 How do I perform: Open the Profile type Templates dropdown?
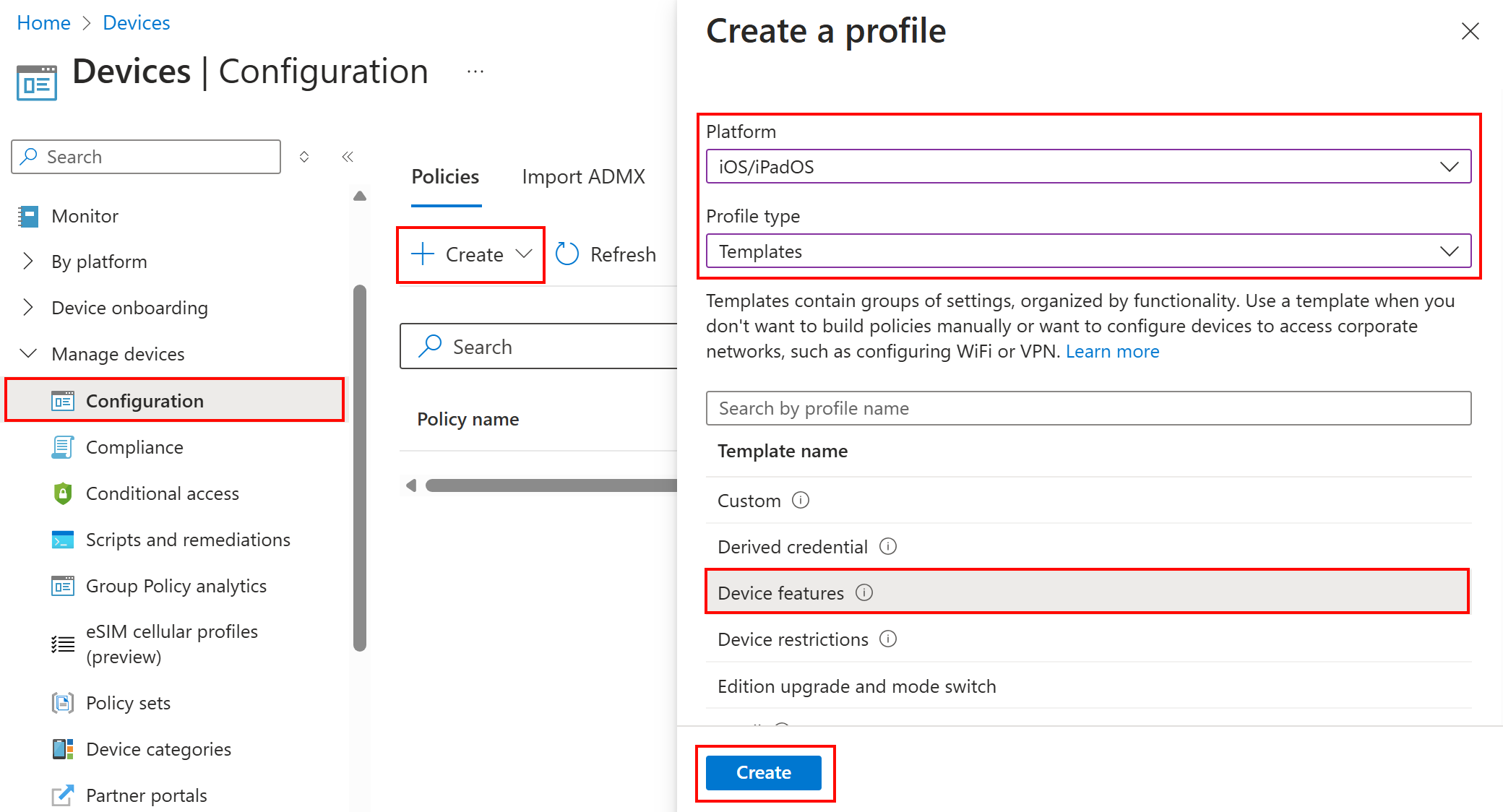point(1088,251)
